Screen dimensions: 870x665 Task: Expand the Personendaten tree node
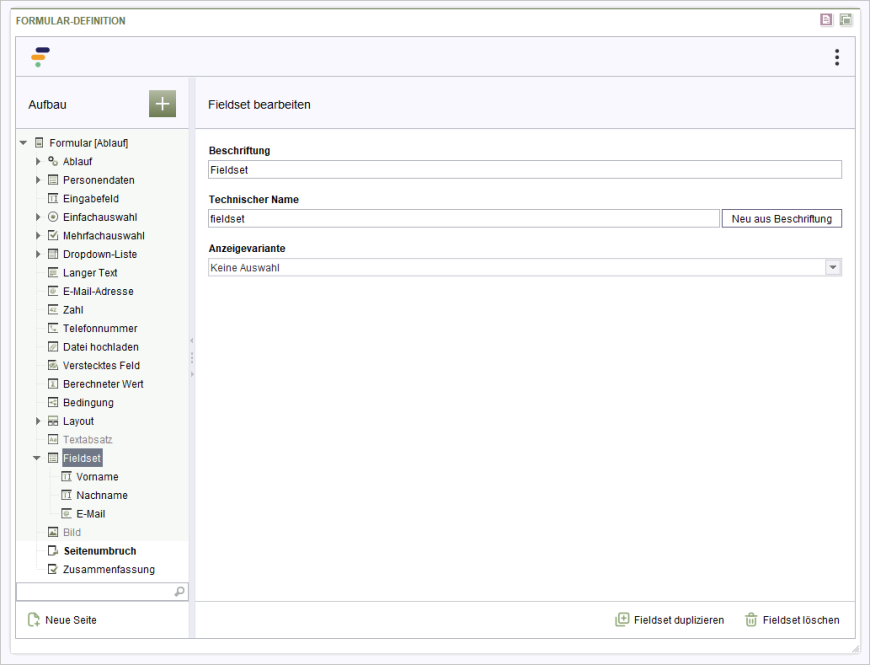click(39, 180)
